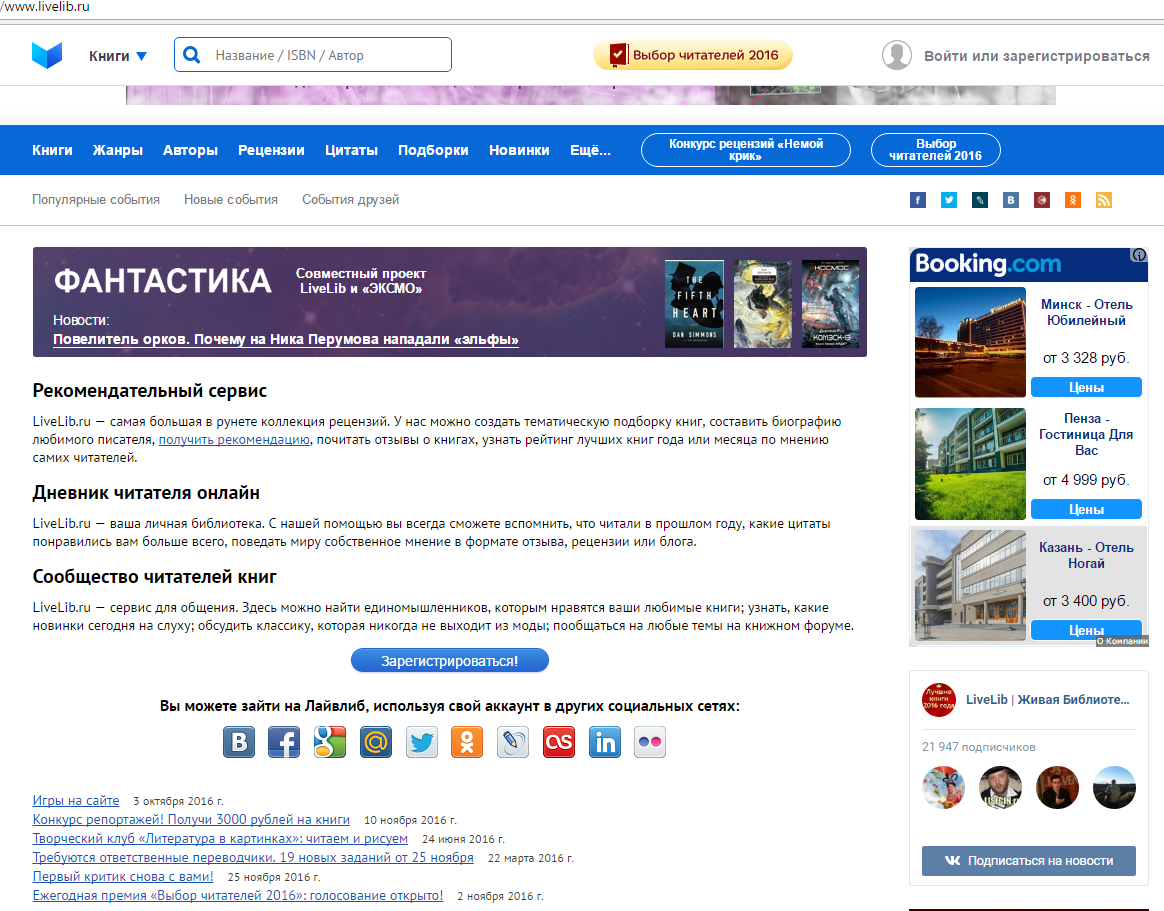Click the Зарегистрироваться! button

pyautogui.click(x=450, y=661)
